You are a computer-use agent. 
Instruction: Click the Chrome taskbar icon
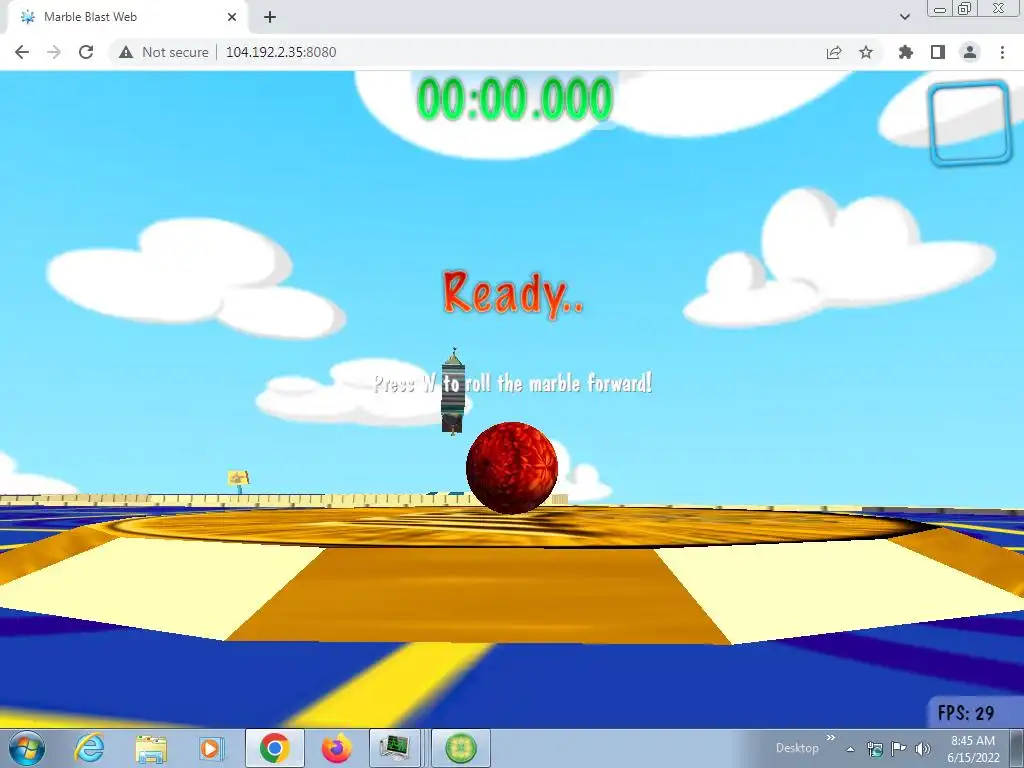[x=274, y=748]
